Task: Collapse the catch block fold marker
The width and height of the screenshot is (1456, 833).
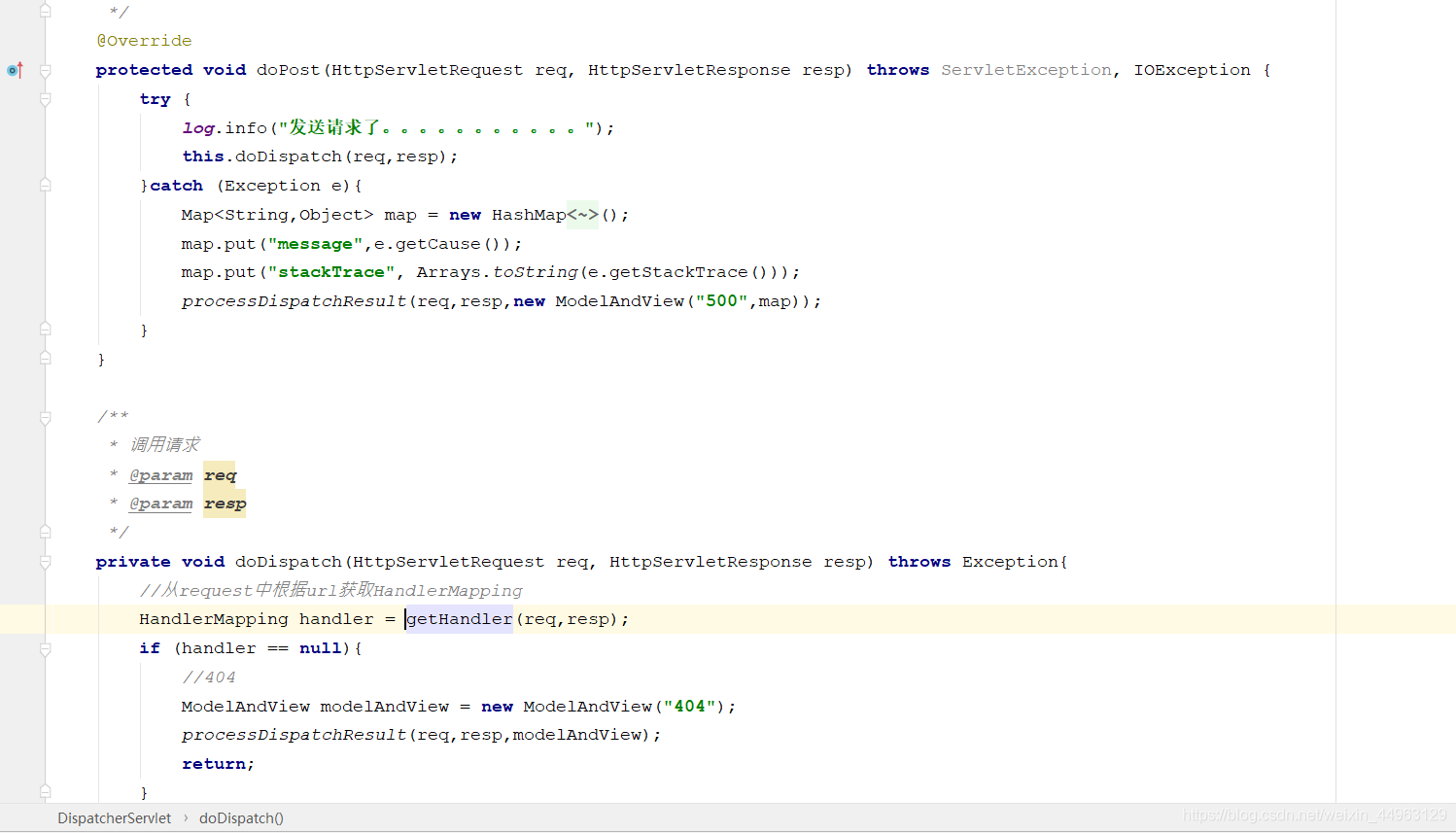Action: click(x=45, y=186)
